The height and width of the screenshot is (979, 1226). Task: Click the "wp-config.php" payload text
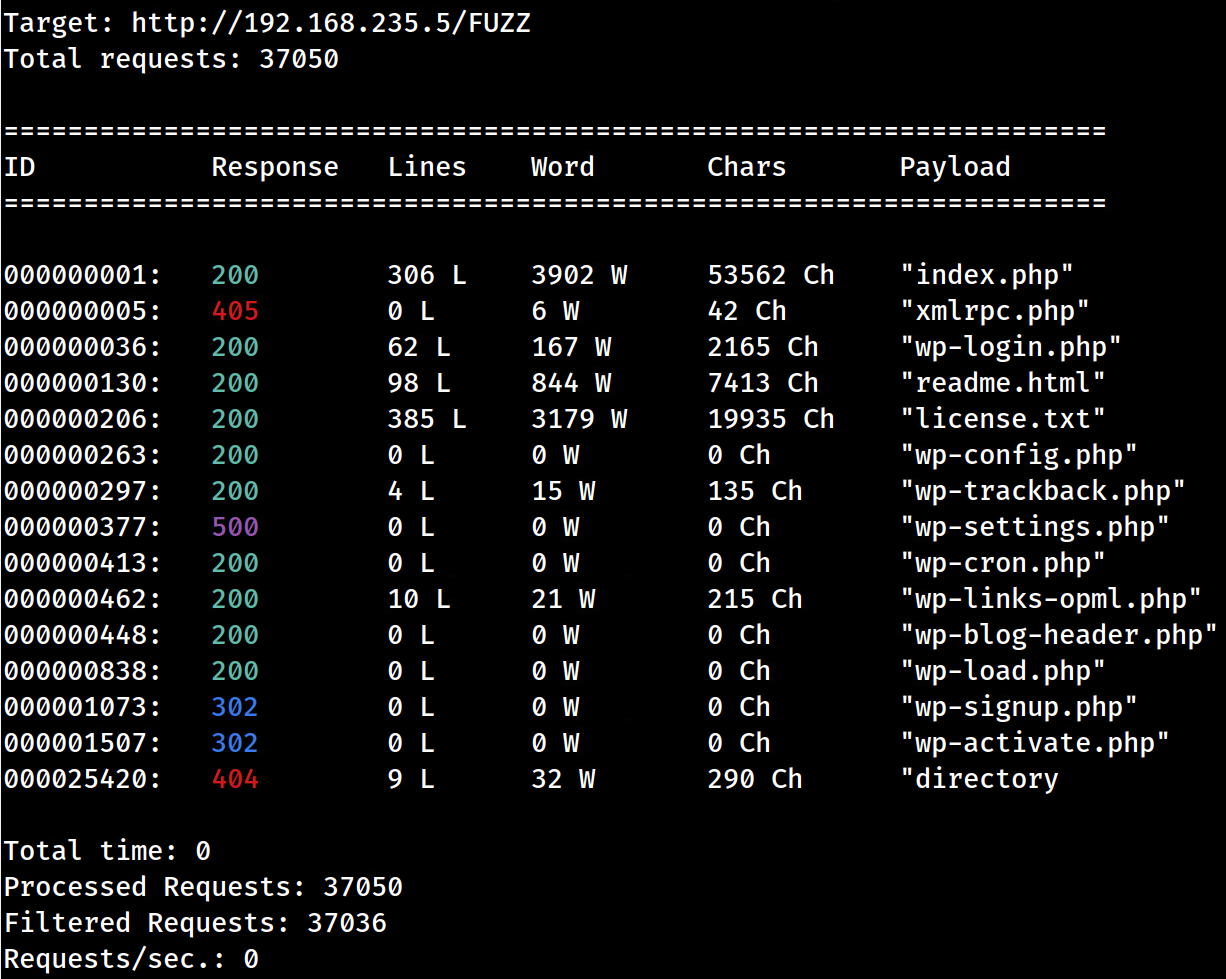[1019, 454]
